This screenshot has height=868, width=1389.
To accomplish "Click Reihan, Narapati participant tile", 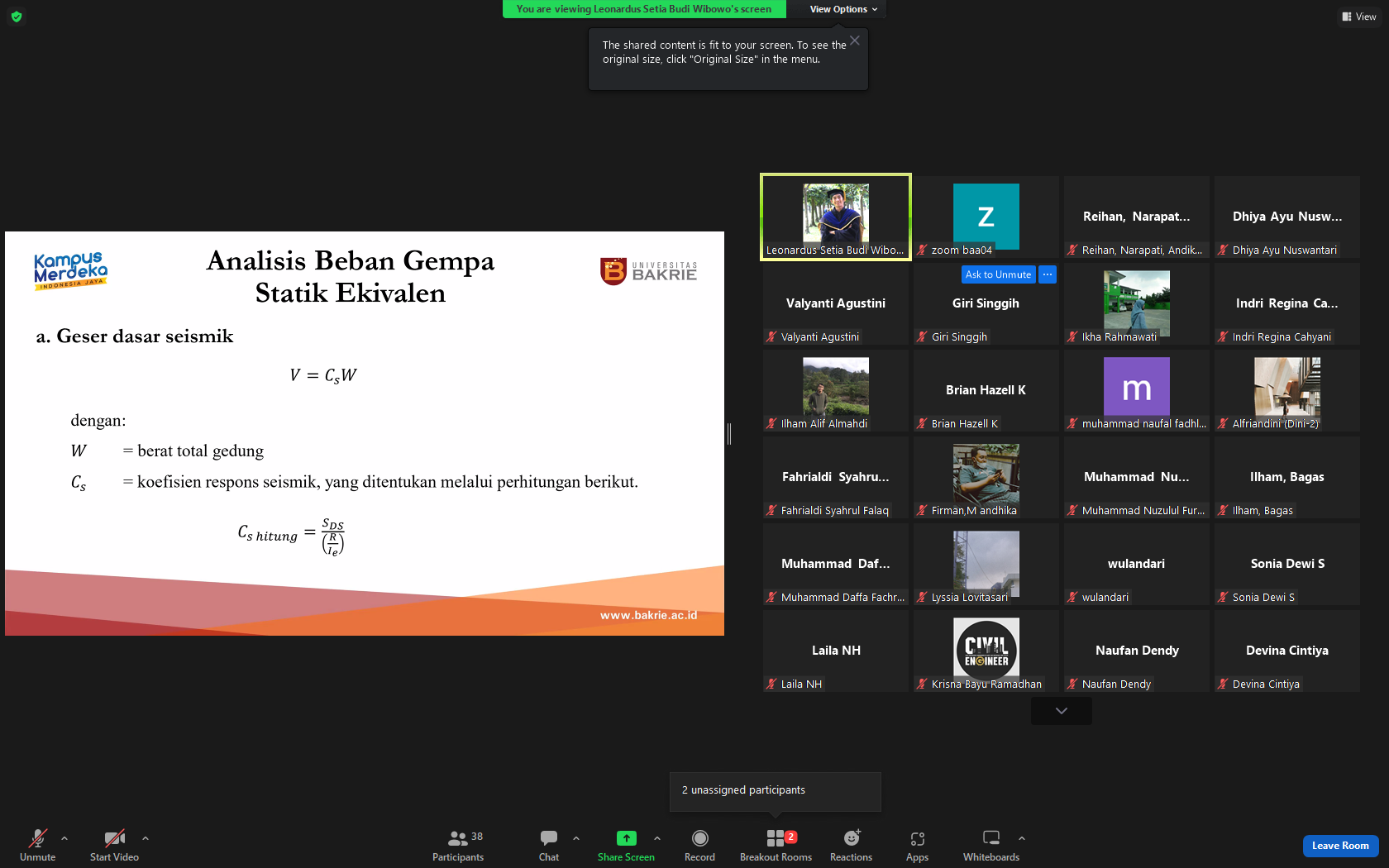I will coord(1137,217).
